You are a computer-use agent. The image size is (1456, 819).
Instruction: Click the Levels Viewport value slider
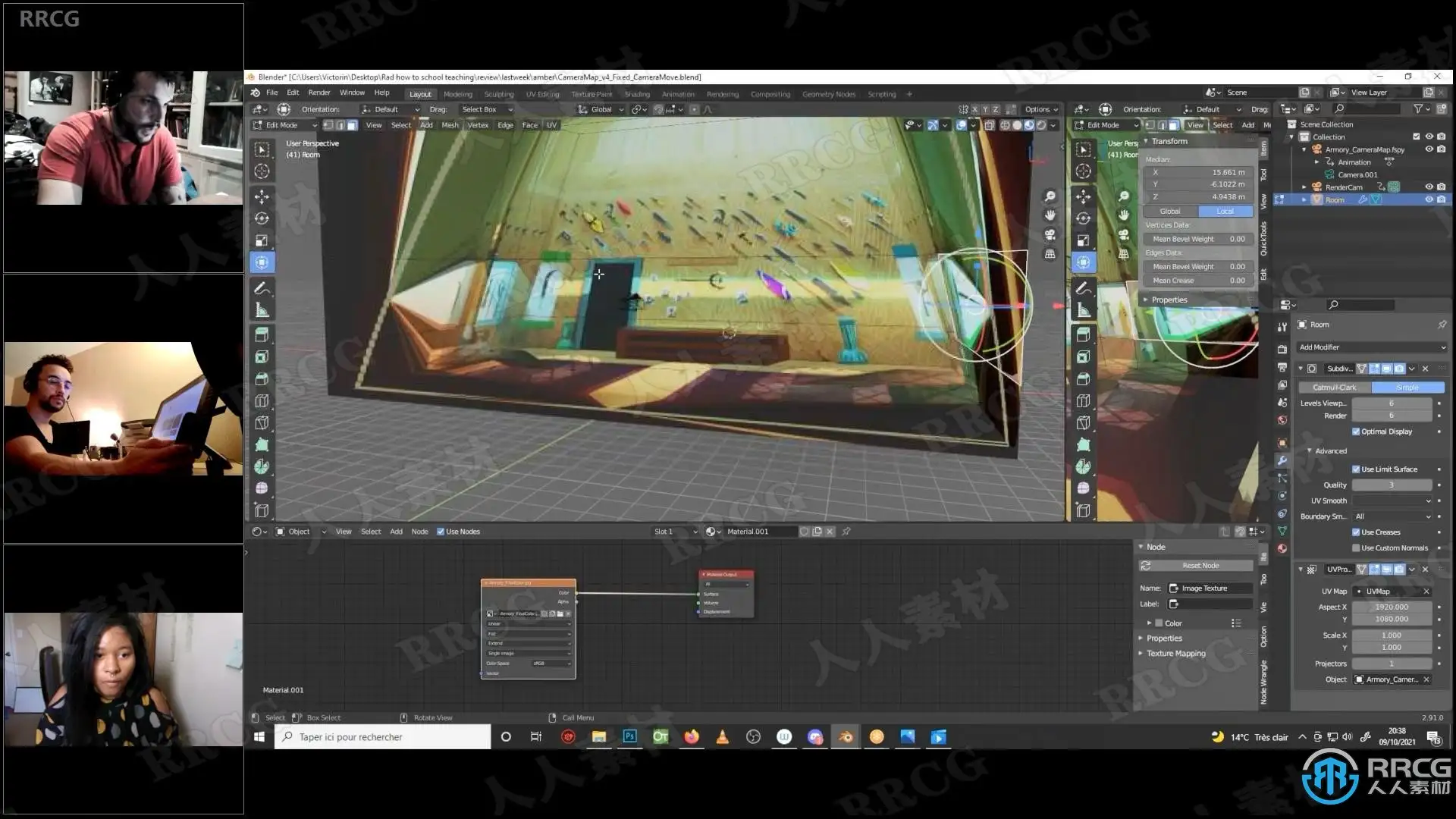1391,403
